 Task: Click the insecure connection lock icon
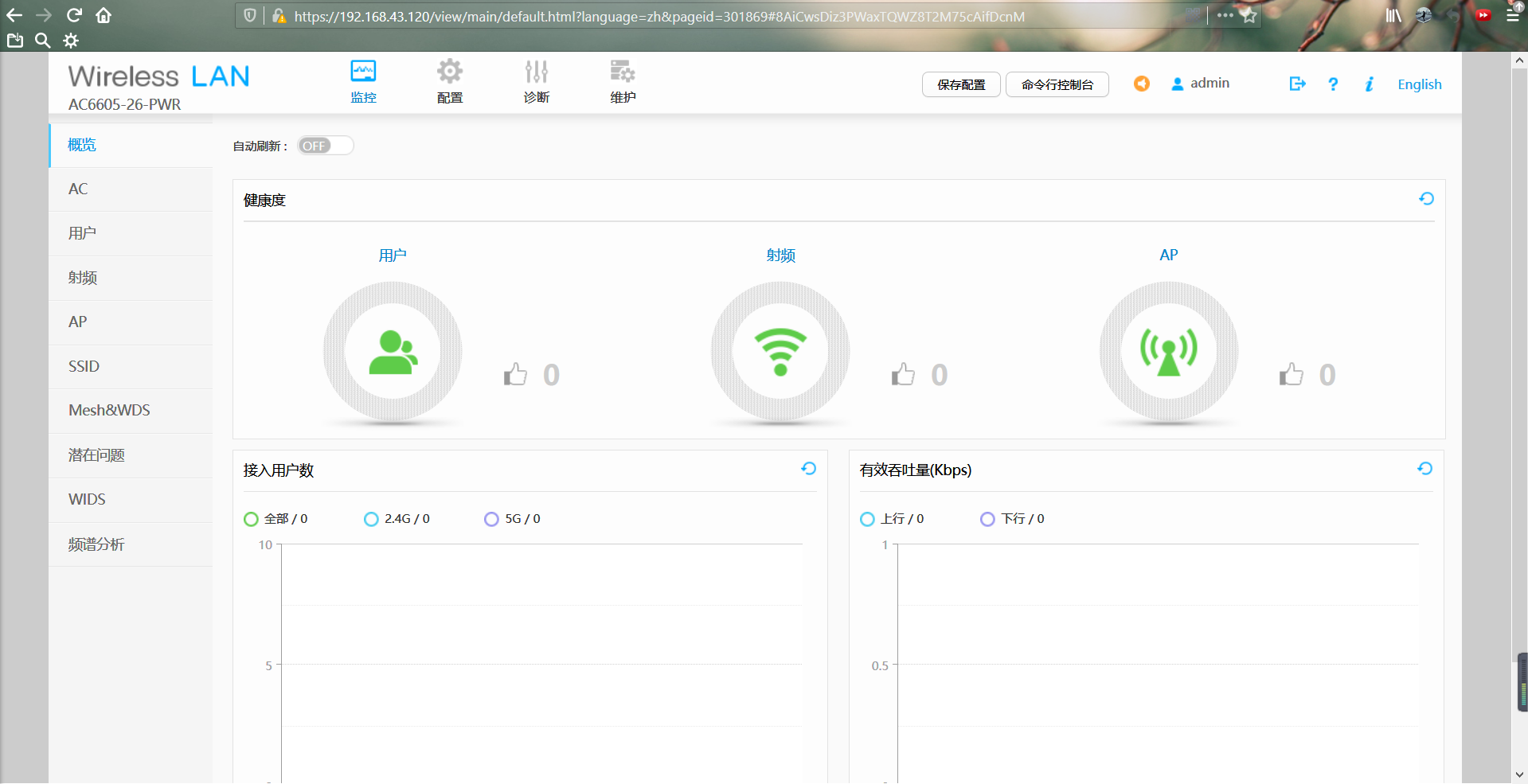click(279, 16)
